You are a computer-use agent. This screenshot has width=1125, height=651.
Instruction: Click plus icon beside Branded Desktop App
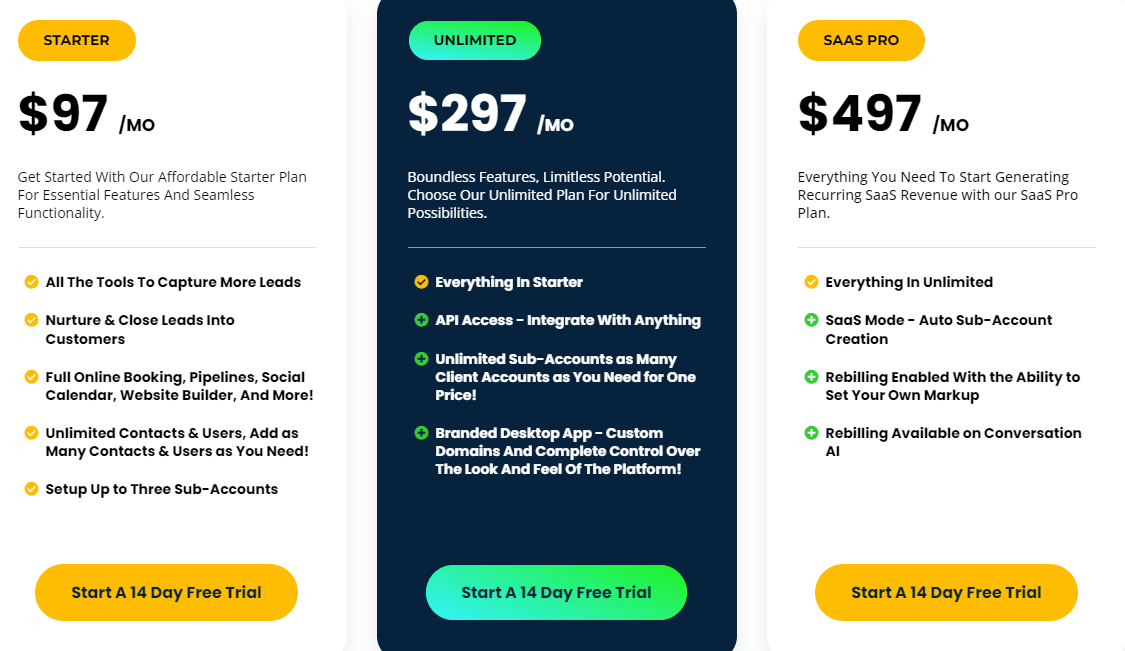tap(421, 432)
